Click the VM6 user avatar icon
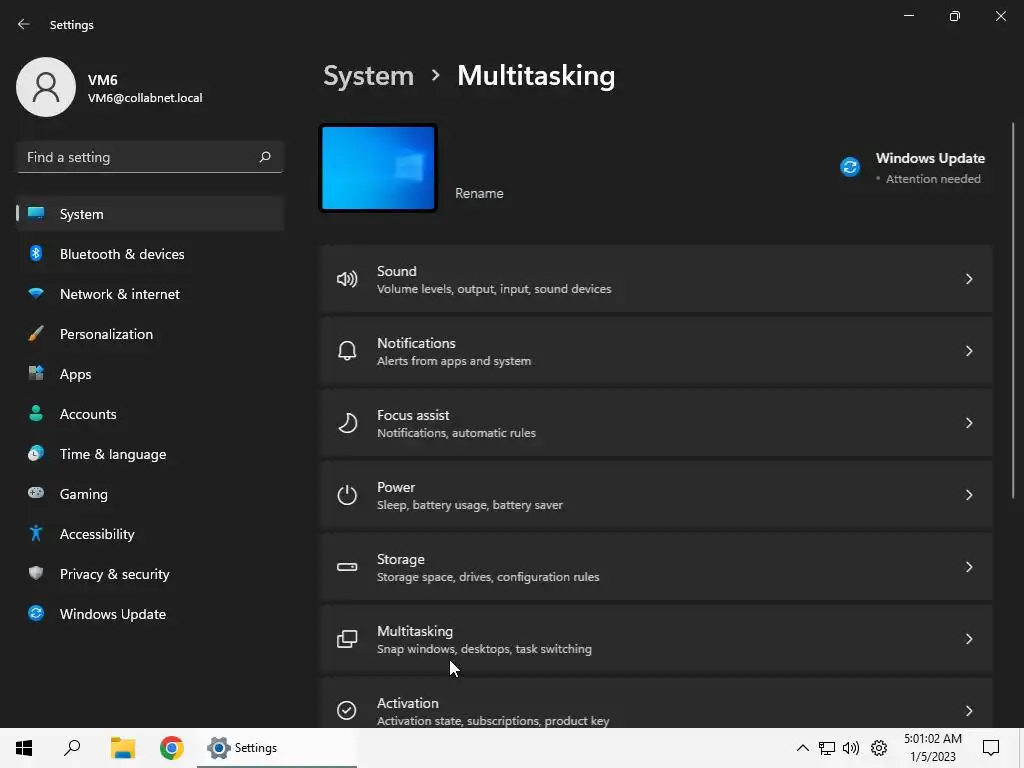The height and width of the screenshot is (768, 1024). click(46, 87)
